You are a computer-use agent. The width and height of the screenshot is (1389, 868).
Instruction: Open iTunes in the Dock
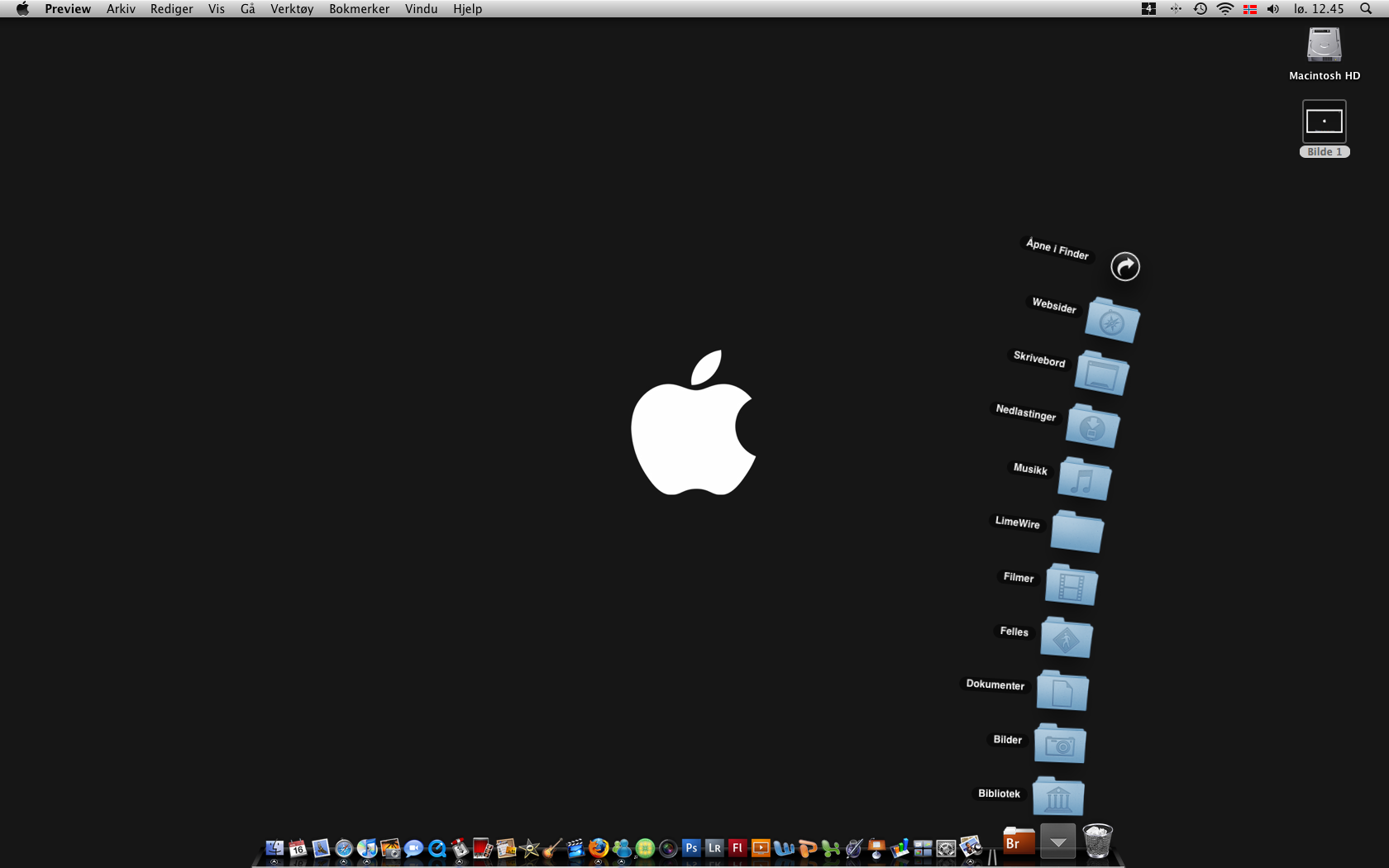pos(367,848)
